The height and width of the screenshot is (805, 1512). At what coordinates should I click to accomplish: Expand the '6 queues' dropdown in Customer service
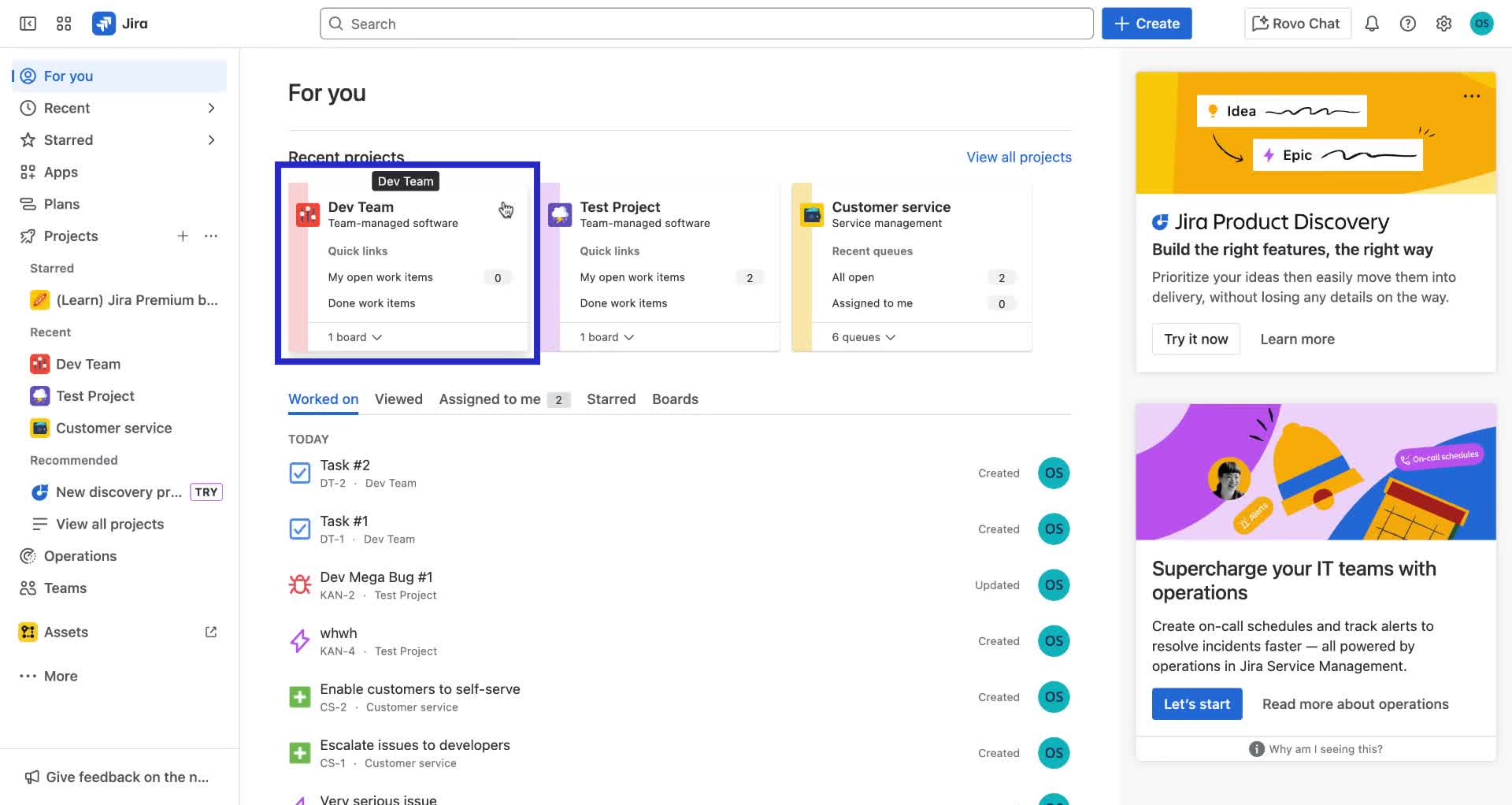[863, 337]
